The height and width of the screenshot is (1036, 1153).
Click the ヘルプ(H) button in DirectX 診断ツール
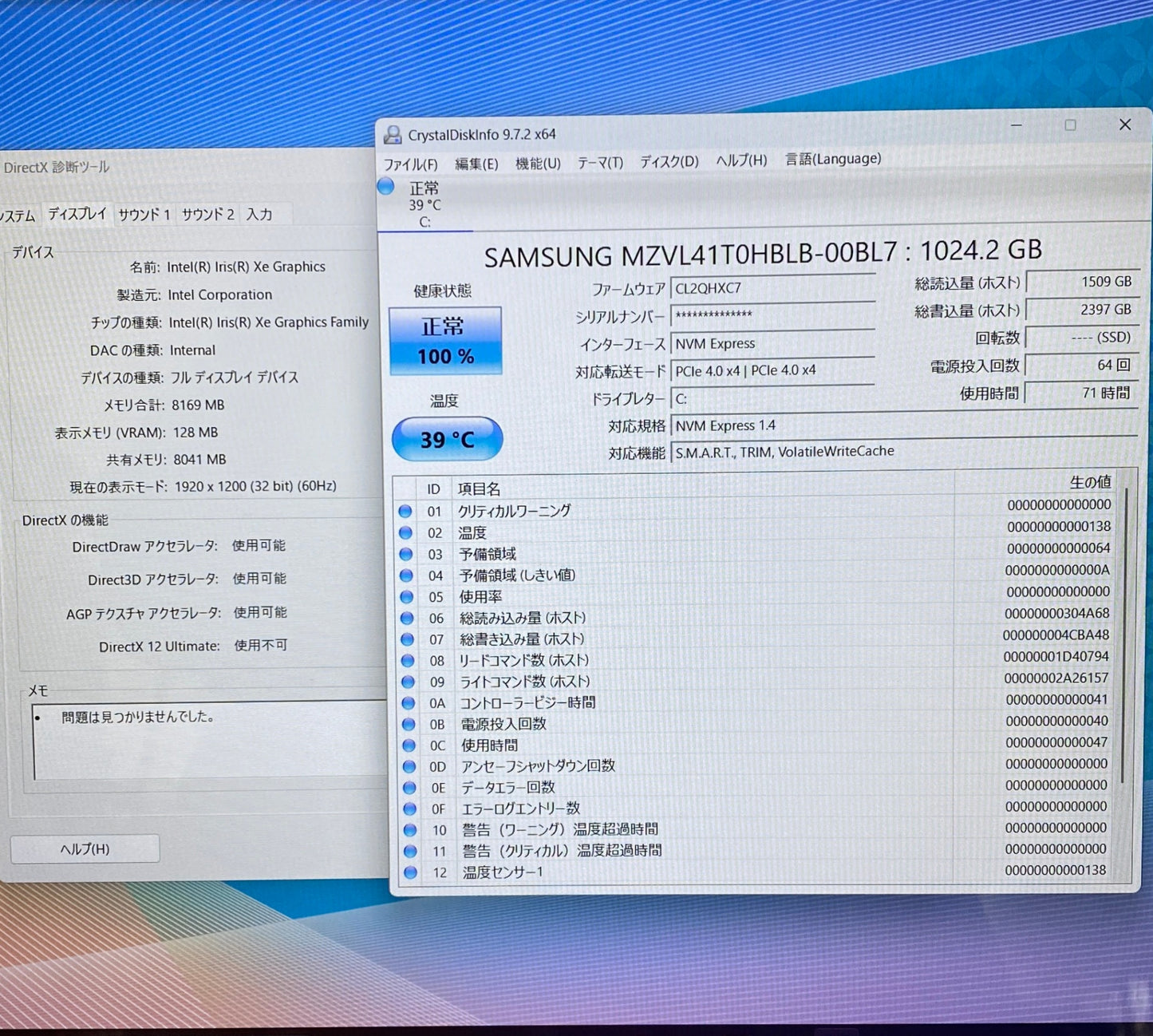coord(85,848)
